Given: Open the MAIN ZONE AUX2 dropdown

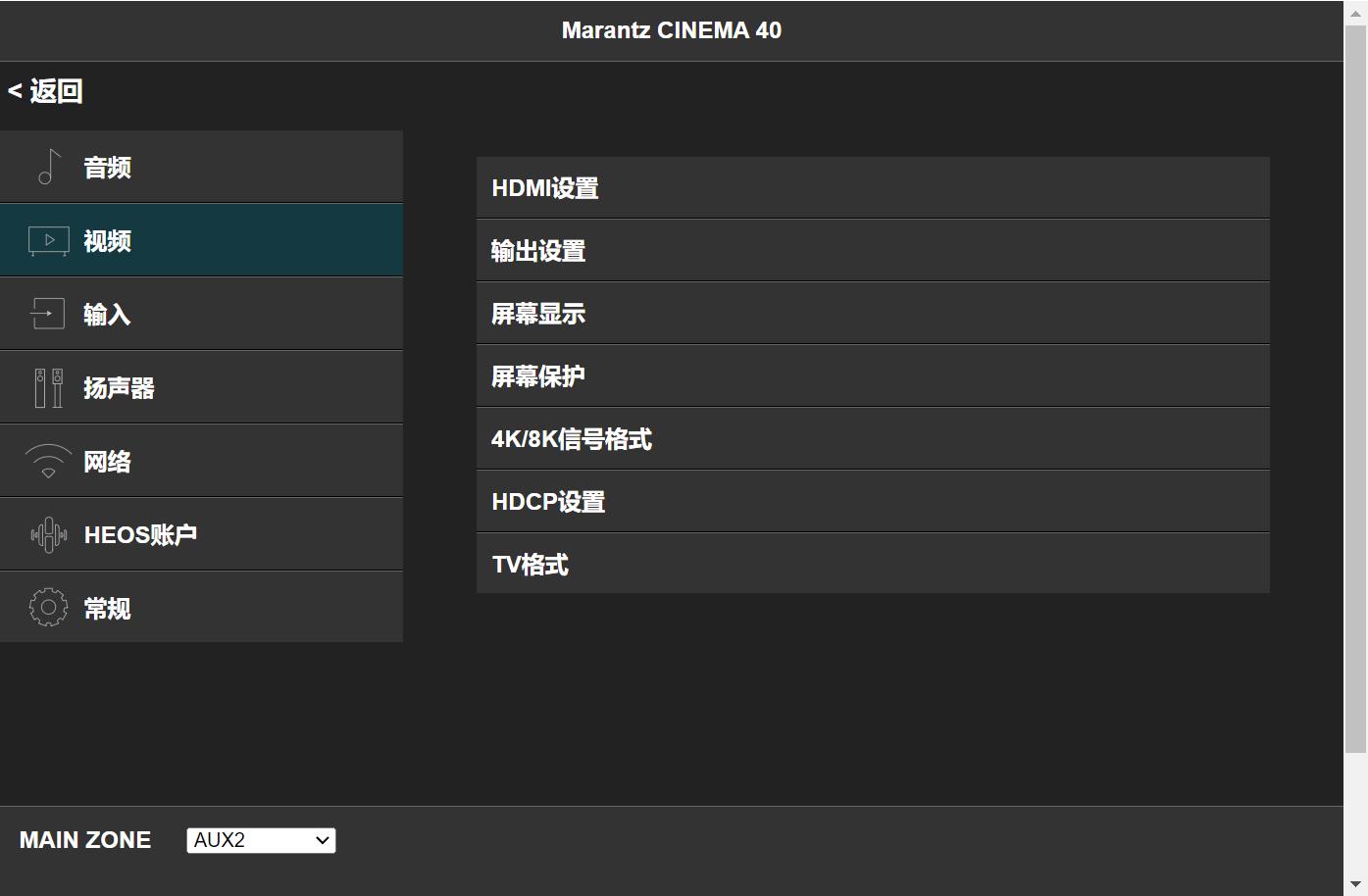Looking at the screenshot, I should point(260,839).
